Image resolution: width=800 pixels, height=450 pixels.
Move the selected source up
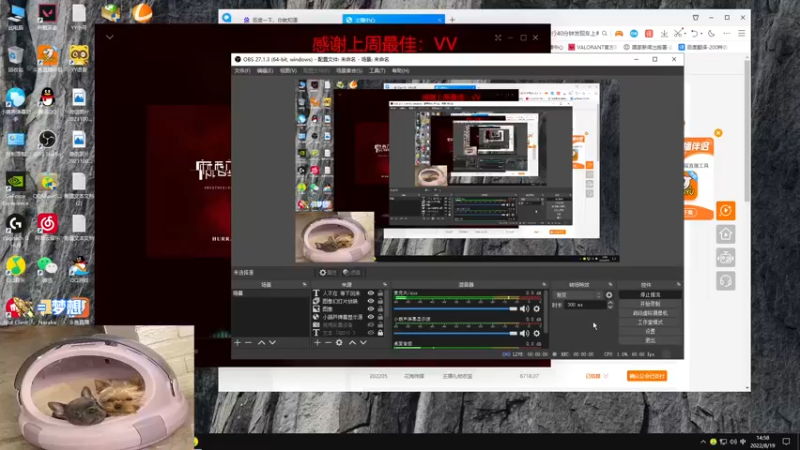coord(352,343)
